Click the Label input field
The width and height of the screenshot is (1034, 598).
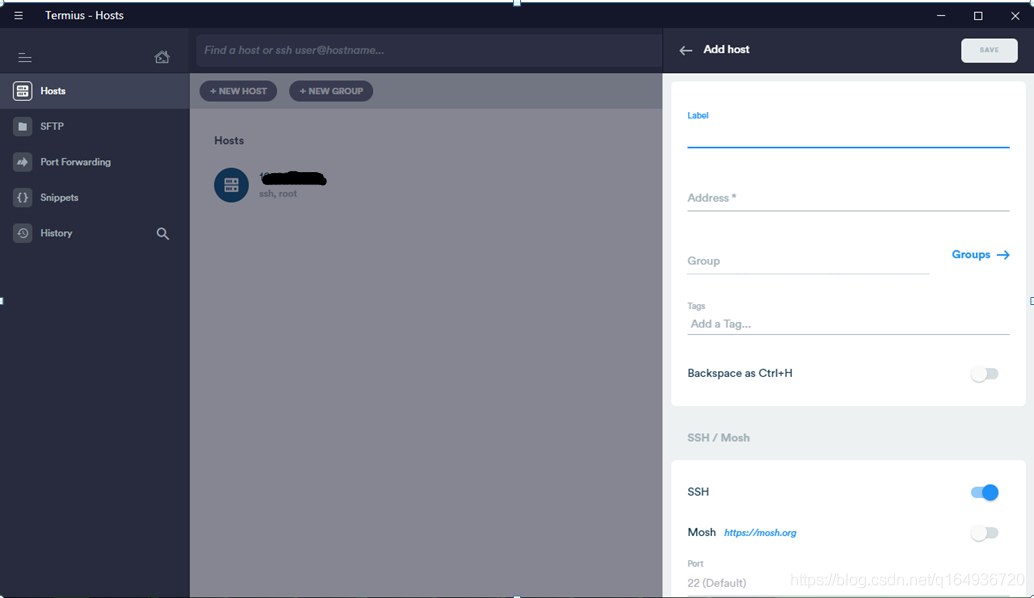coord(848,134)
